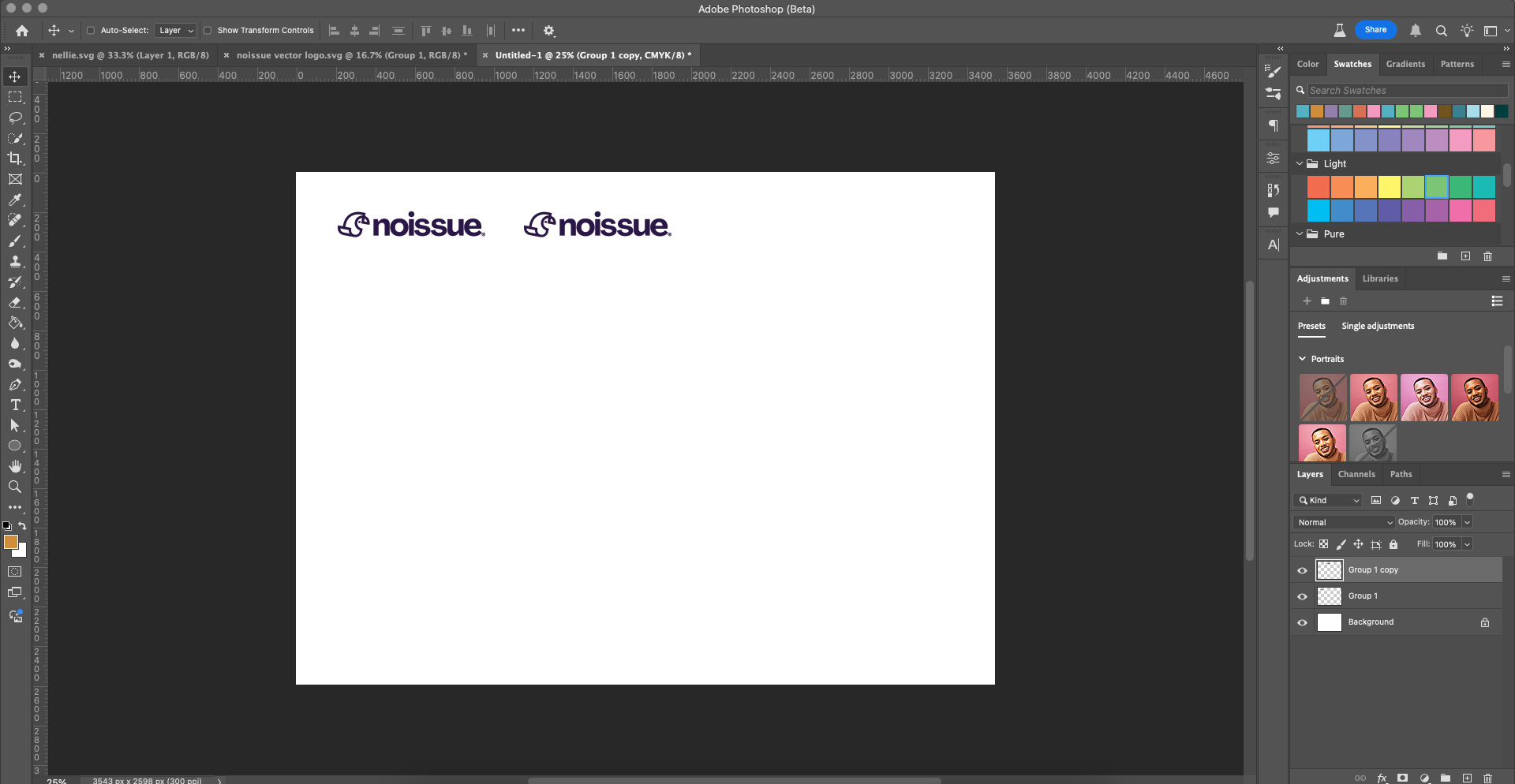Screen dimensions: 1515x784
Task: Open the Swatches panel menu
Action: (1506, 65)
